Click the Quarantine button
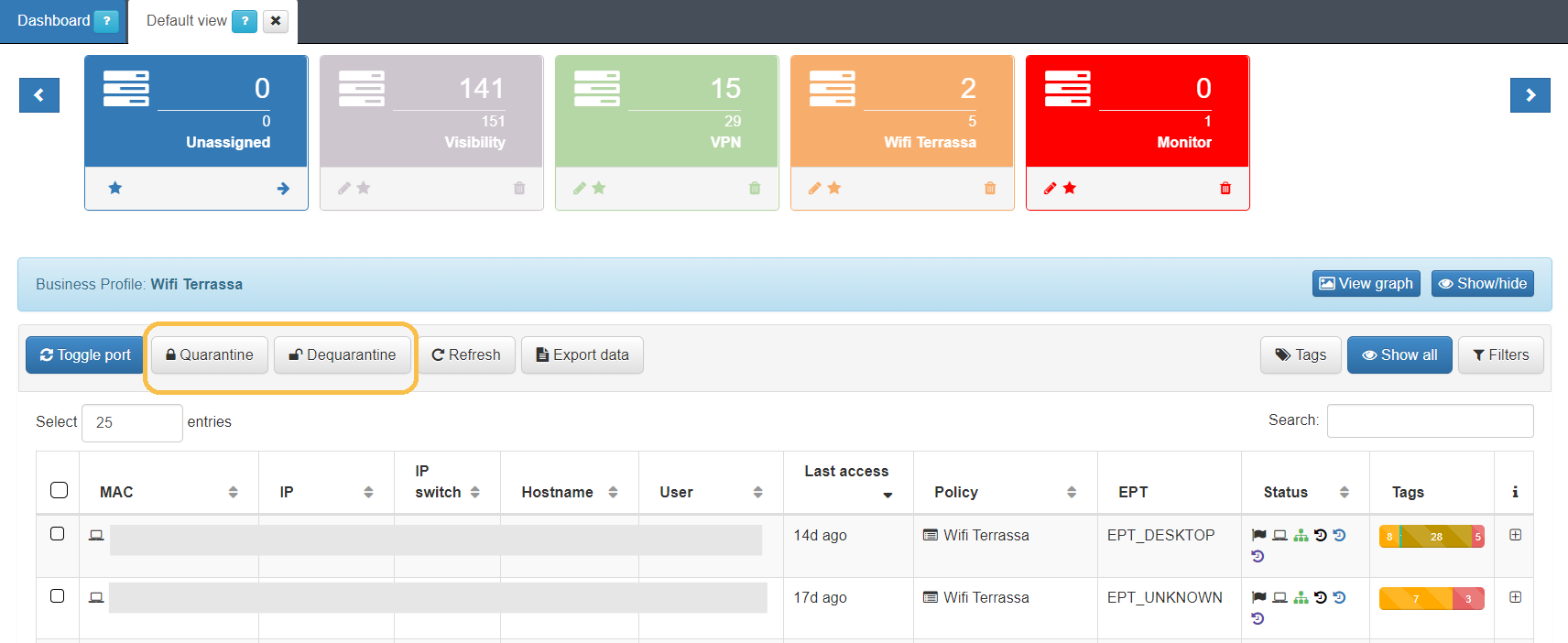The height and width of the screenshot is (643, 1568). pos(209,355)
